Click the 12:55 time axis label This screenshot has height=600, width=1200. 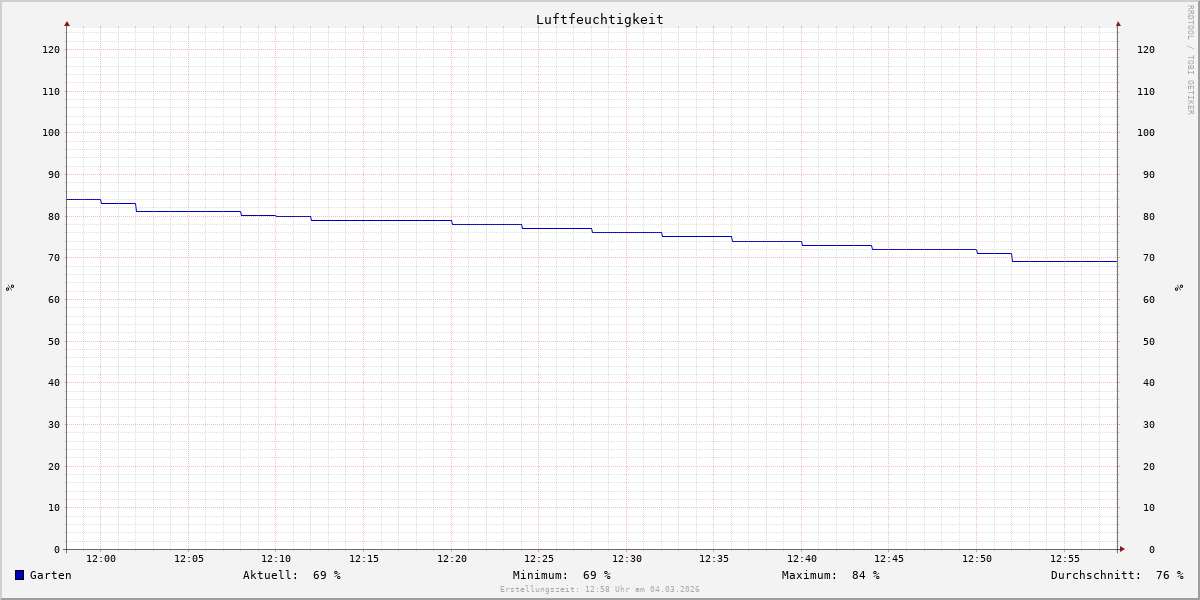1065,559
